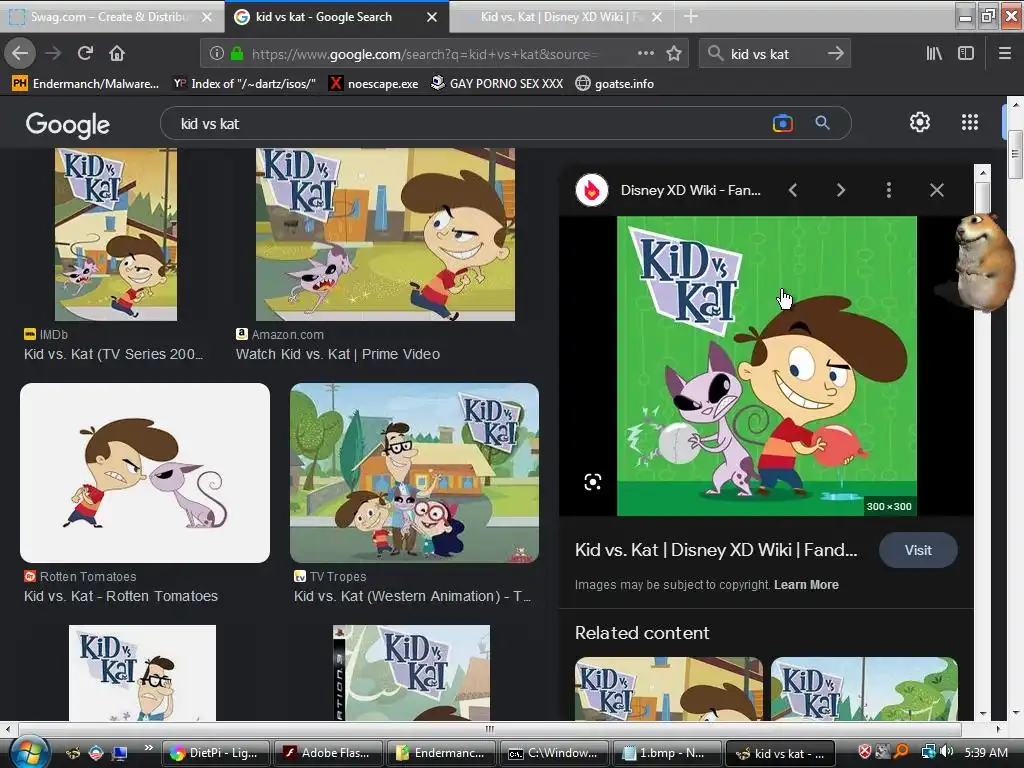Click the scroll down arrow of preview panel
The height and width of the screenshot is (768, 1024).
[x=982, y=714]
